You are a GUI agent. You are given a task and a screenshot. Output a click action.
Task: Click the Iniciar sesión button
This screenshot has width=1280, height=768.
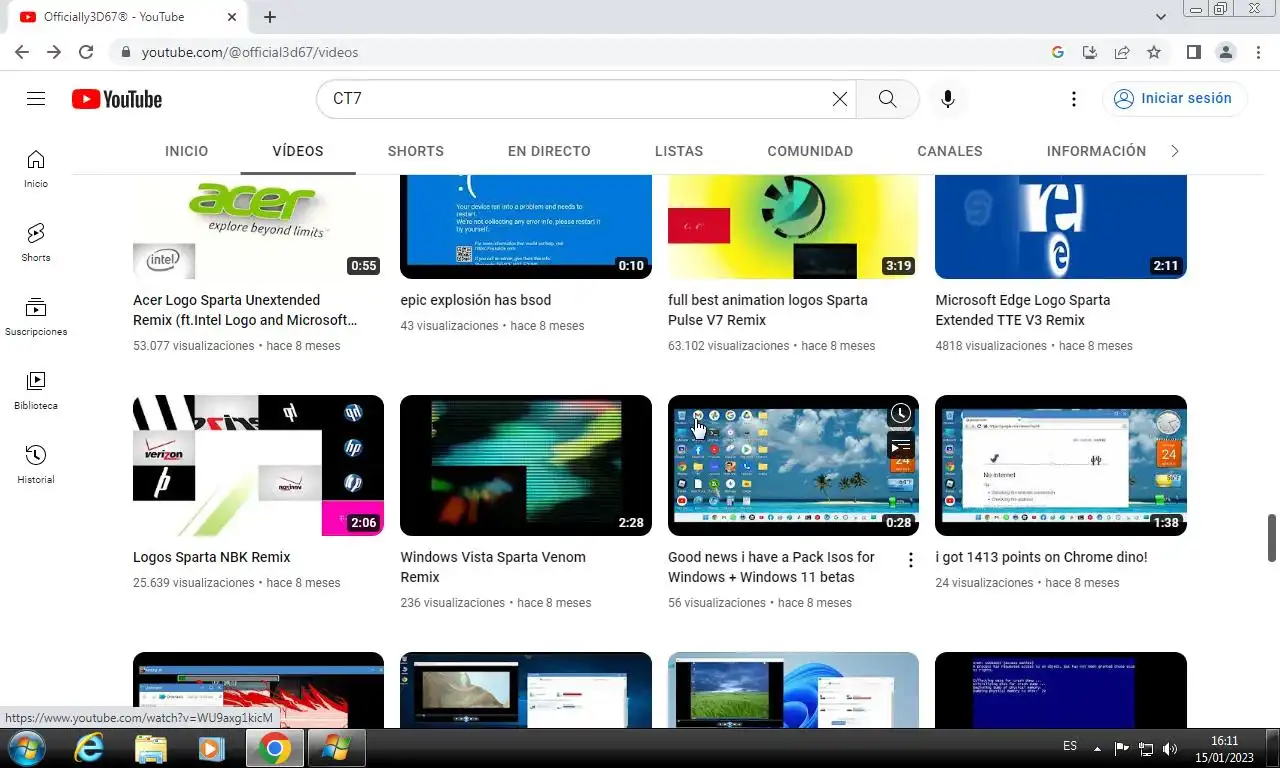tap(1175, 99)
